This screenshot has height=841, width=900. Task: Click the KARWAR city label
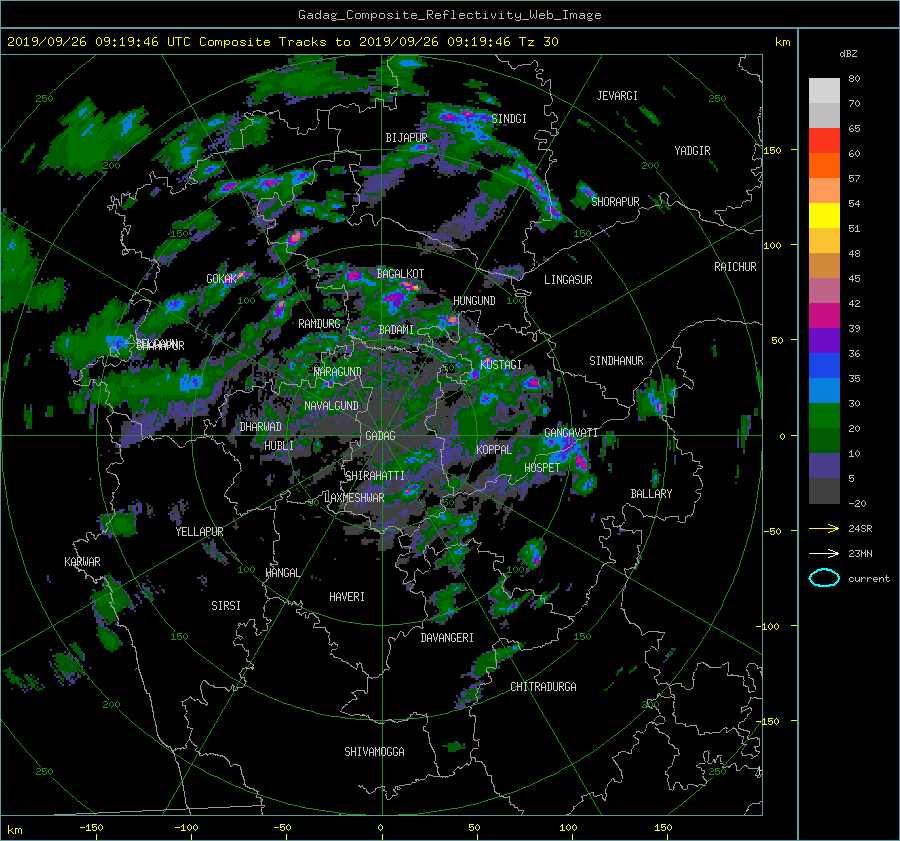tap(82, 561)
